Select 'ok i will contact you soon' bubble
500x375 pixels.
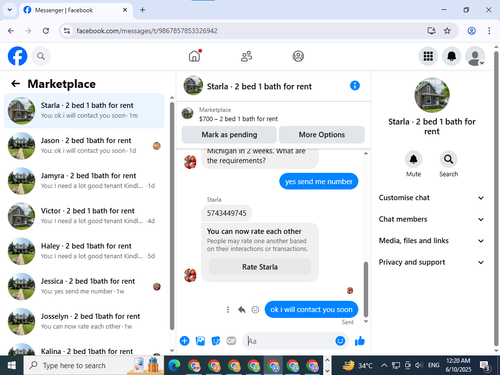pyautogui.click(x=311, y=310)
